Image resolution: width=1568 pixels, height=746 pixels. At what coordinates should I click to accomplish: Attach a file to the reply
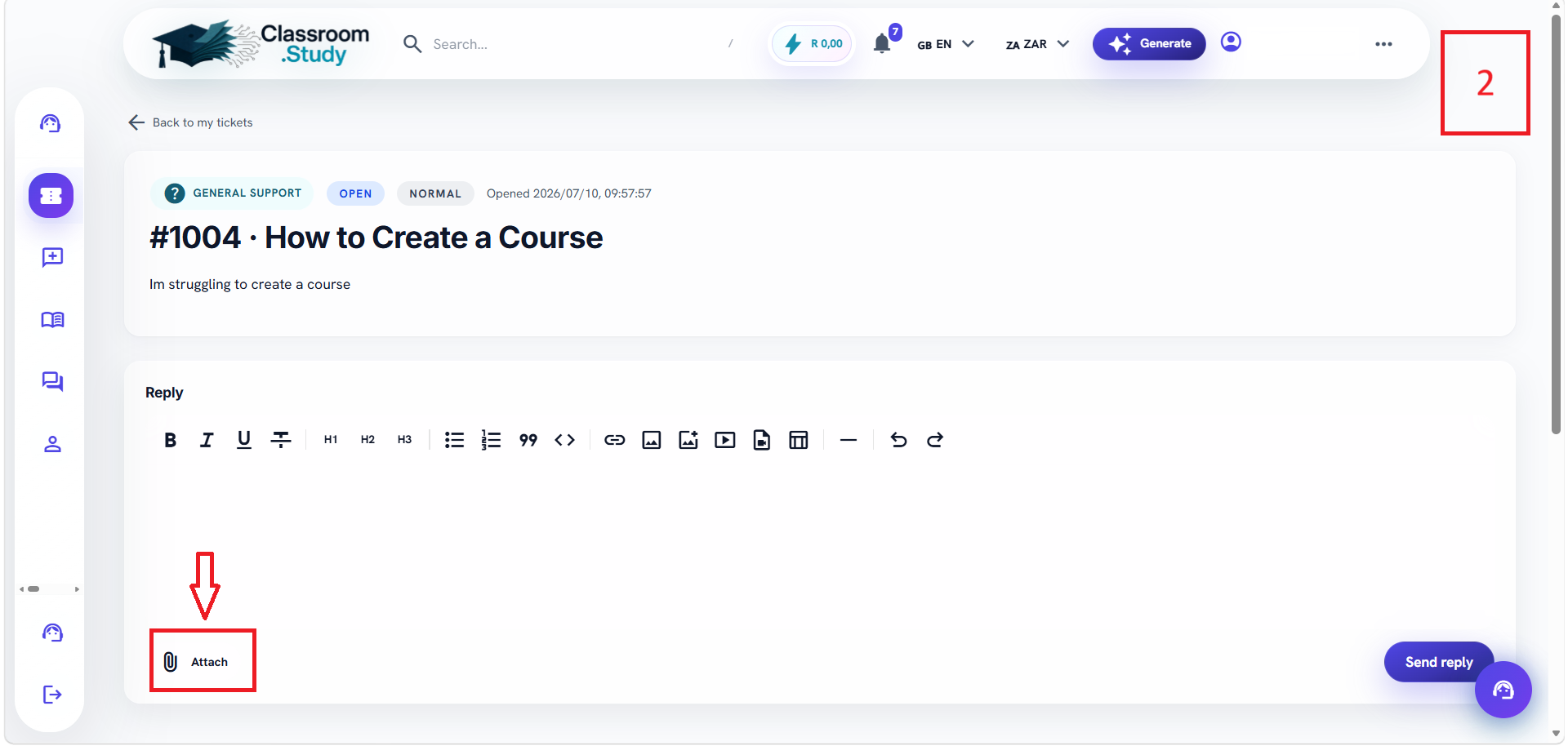coord(196,662)
